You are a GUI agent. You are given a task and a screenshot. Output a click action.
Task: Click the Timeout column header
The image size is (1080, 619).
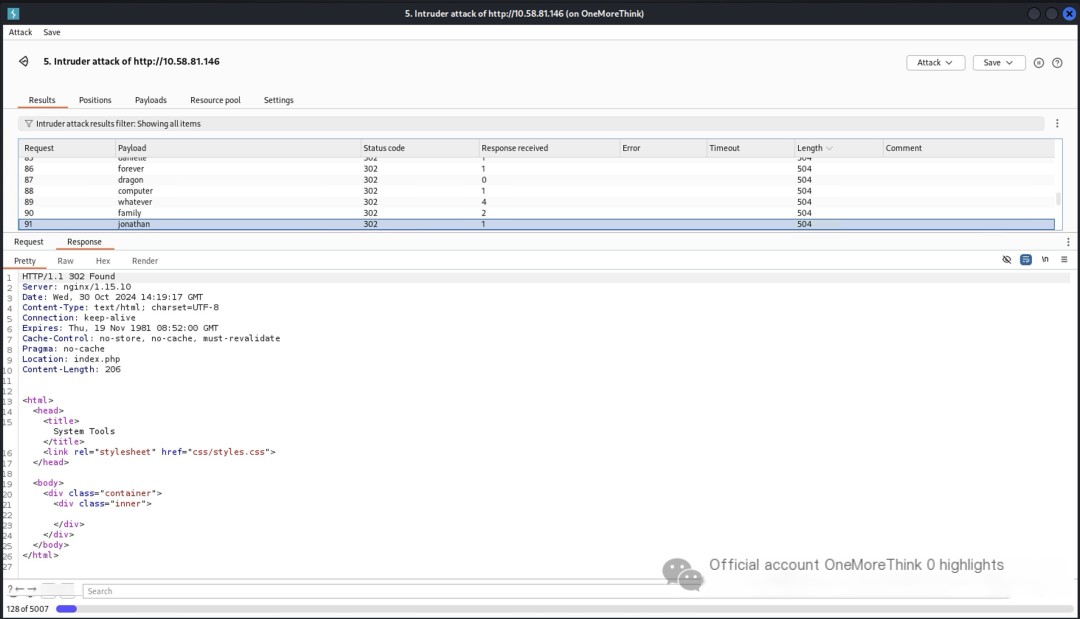[750, 148]
